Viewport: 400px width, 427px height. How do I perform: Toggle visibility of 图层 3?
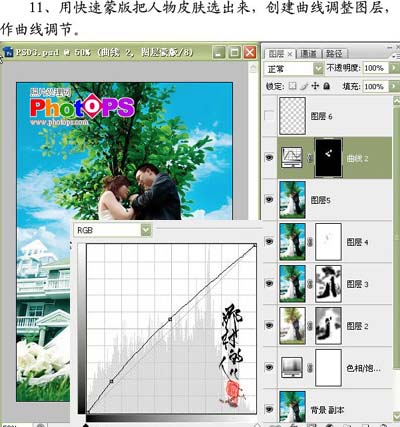point(269,283)
